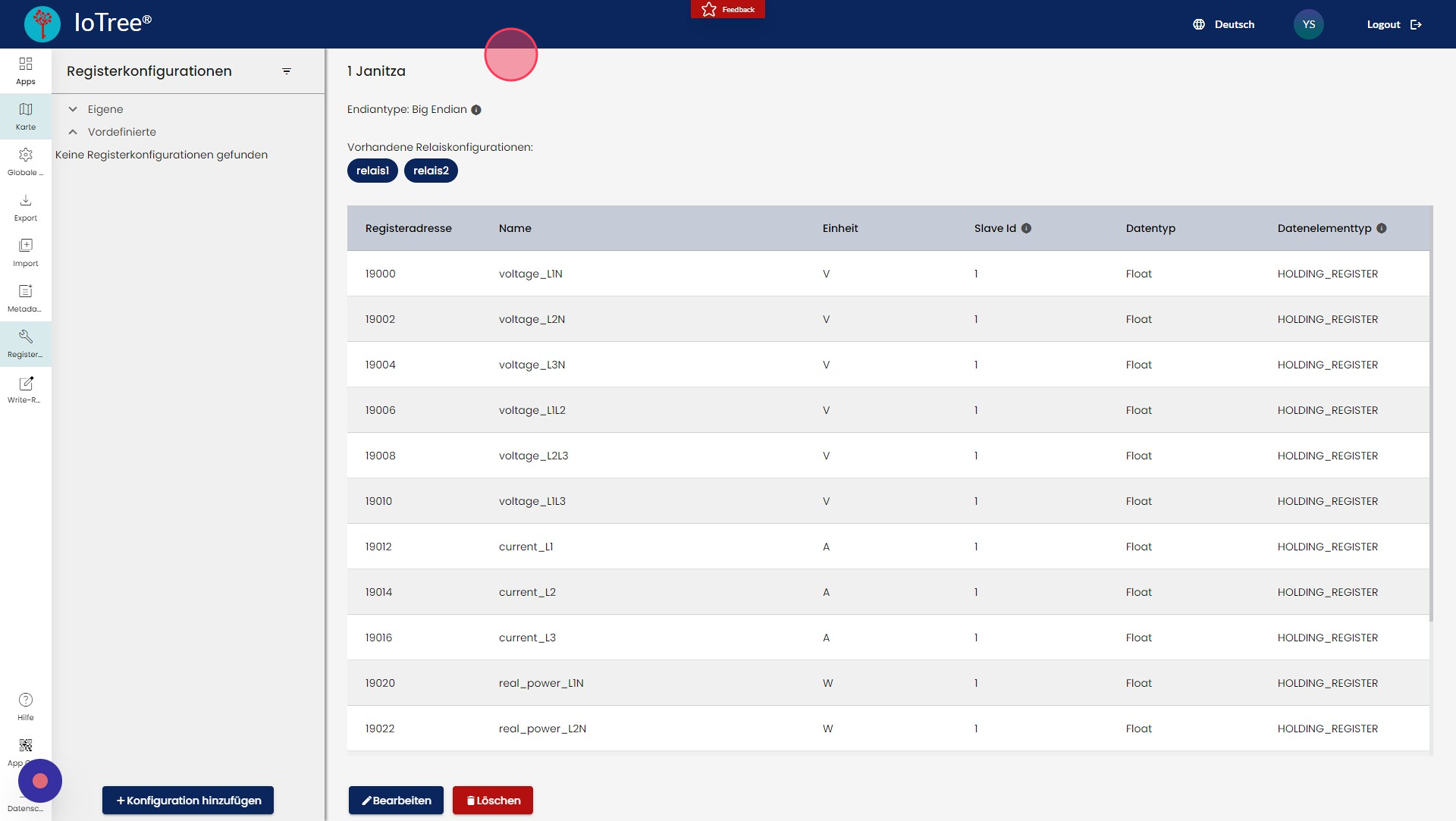Click info icon beside Datenelementtyp header
1456x821 pixels.
1382,228
